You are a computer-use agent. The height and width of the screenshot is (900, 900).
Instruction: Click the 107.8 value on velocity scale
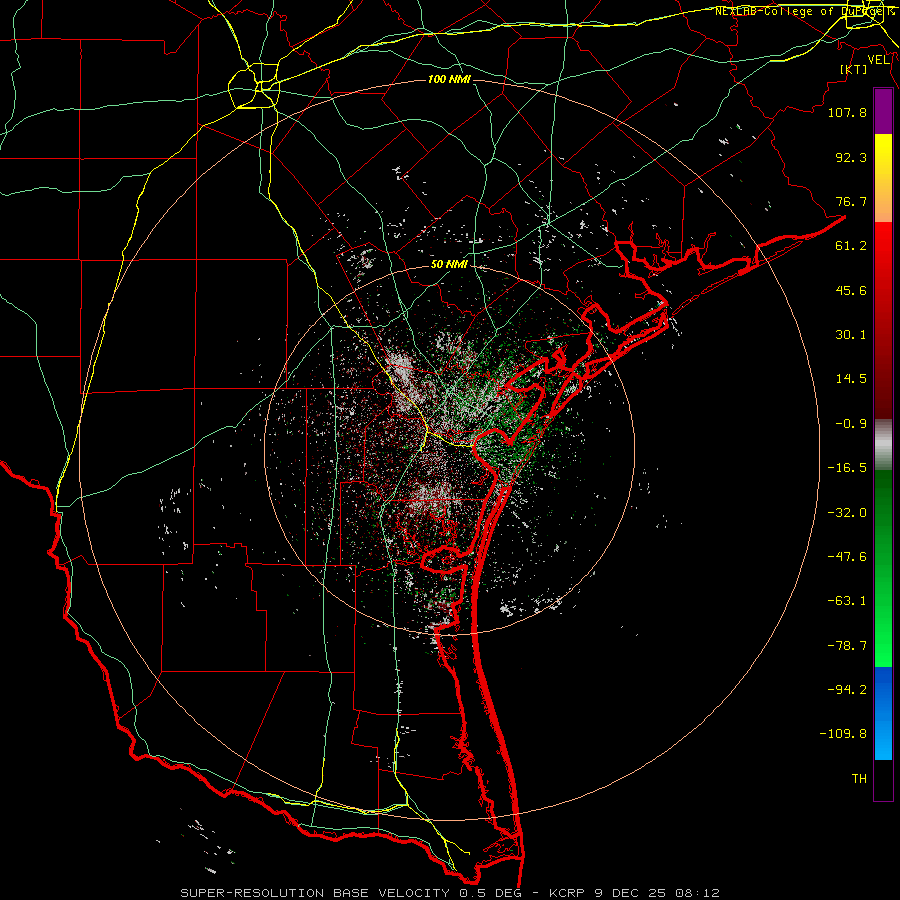click(847, 112)
